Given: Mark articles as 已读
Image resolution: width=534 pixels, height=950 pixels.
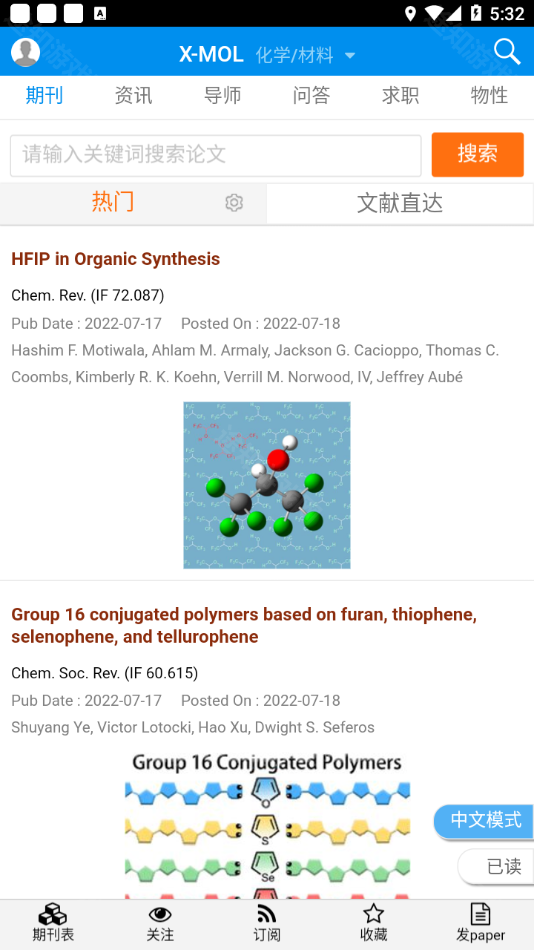Looking at the screenshot, I should tap(496, 866).
